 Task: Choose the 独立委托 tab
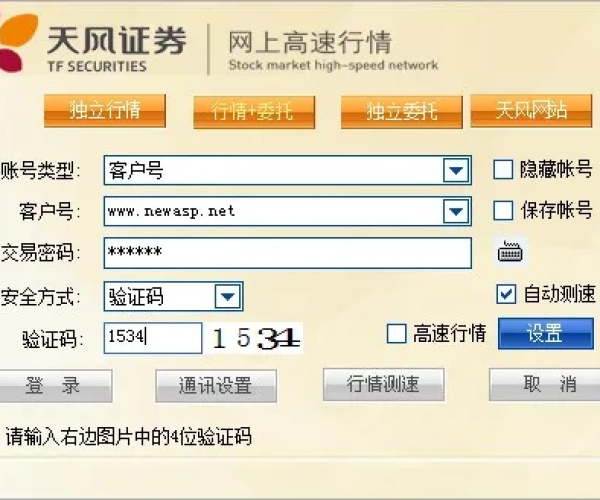point(402,112)
